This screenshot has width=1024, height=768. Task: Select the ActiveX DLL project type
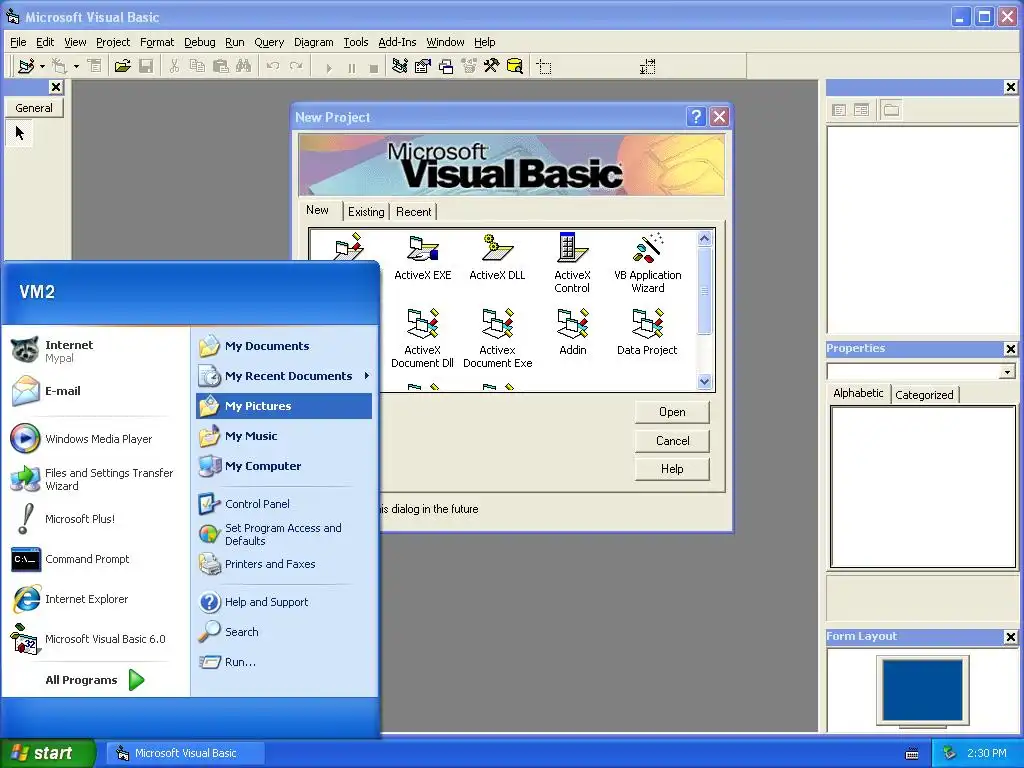(x=498, y=258)
